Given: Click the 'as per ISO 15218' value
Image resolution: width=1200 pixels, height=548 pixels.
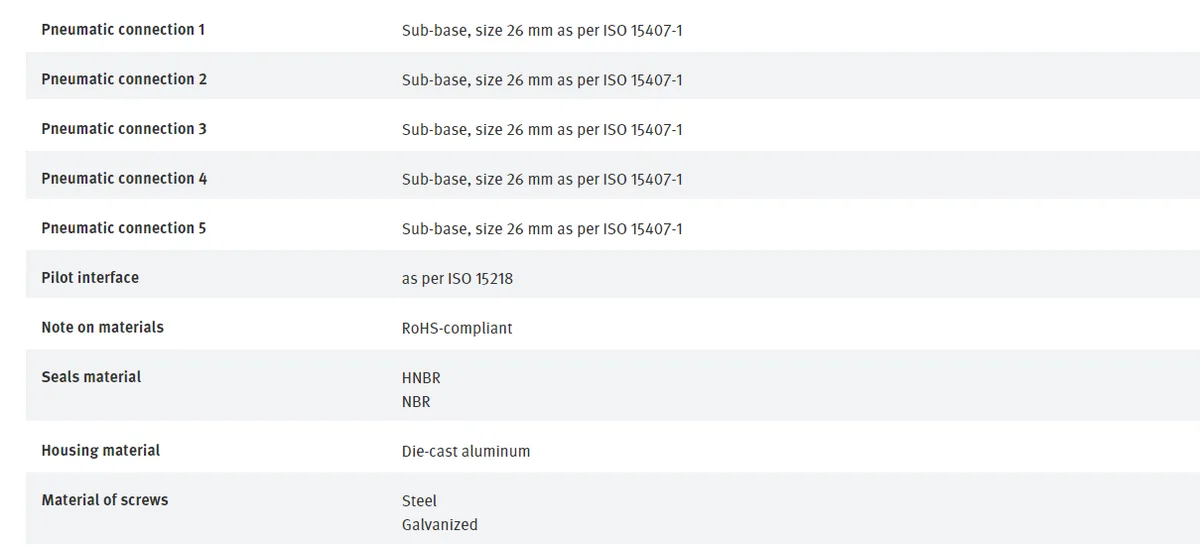Looking at the screenshot, I should click(457, 279).
